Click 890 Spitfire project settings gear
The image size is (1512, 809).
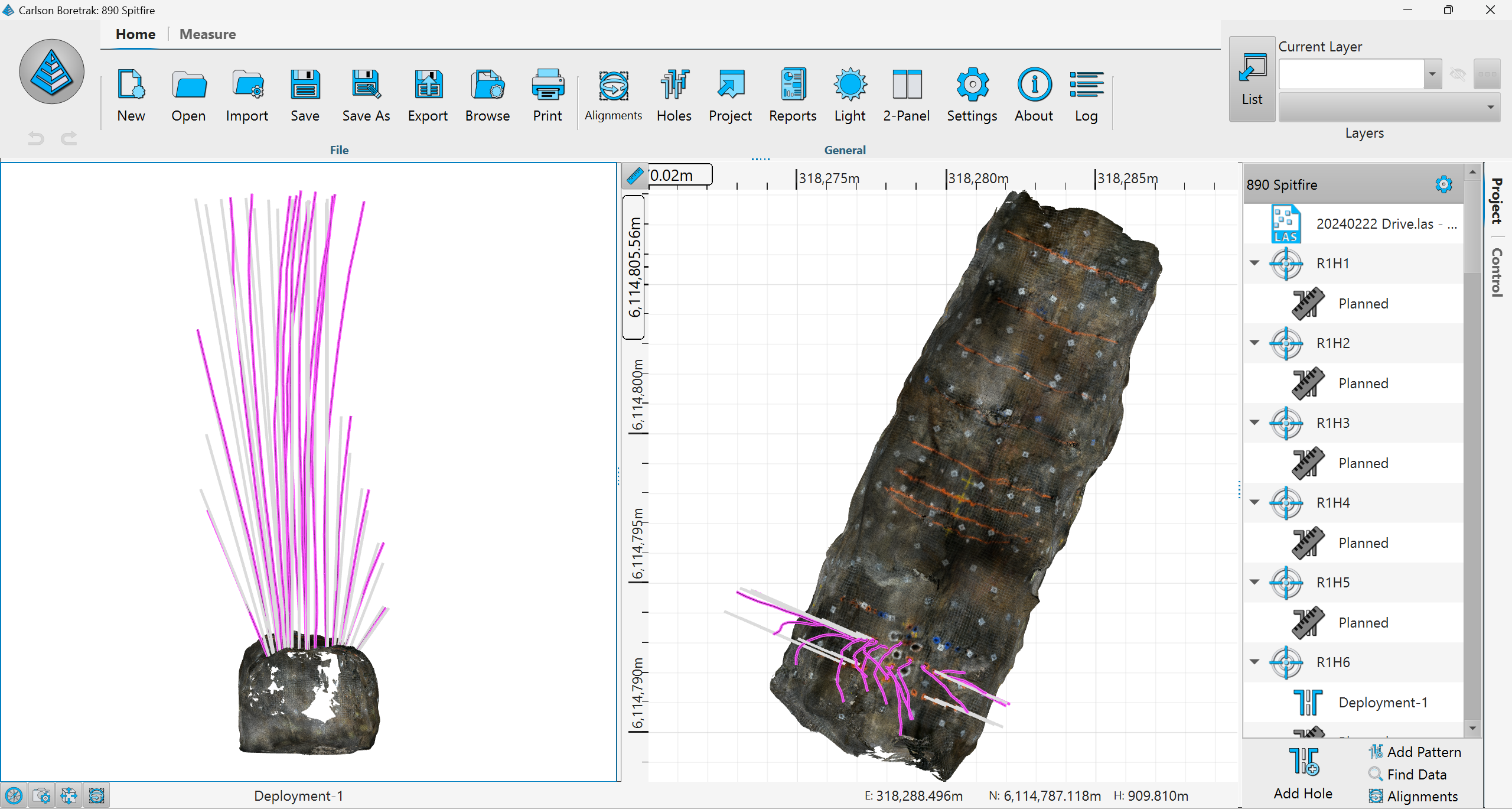click(x=1443, y=184)
